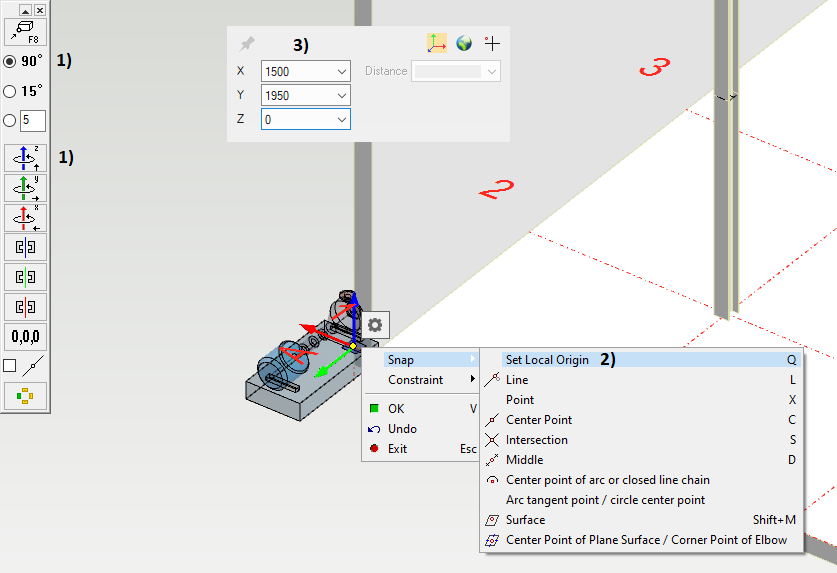This screenshot has width=837, height=573.
Task: Click red-line mirror button
Action: 25,306
